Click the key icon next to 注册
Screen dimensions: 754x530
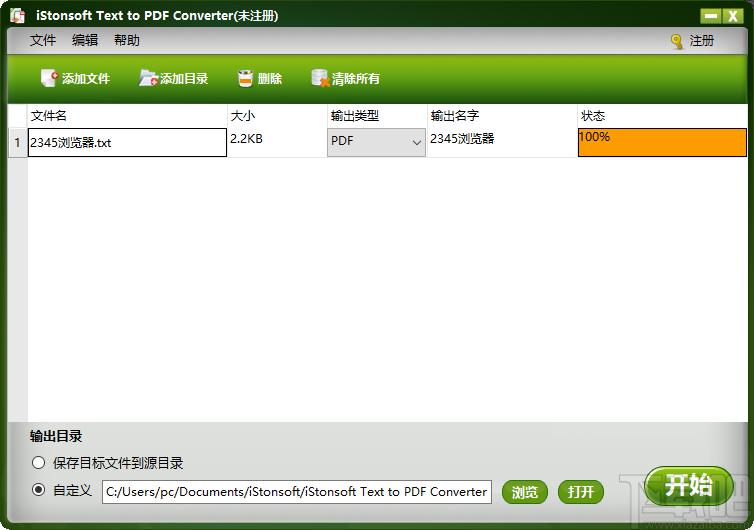coord(677,41)
